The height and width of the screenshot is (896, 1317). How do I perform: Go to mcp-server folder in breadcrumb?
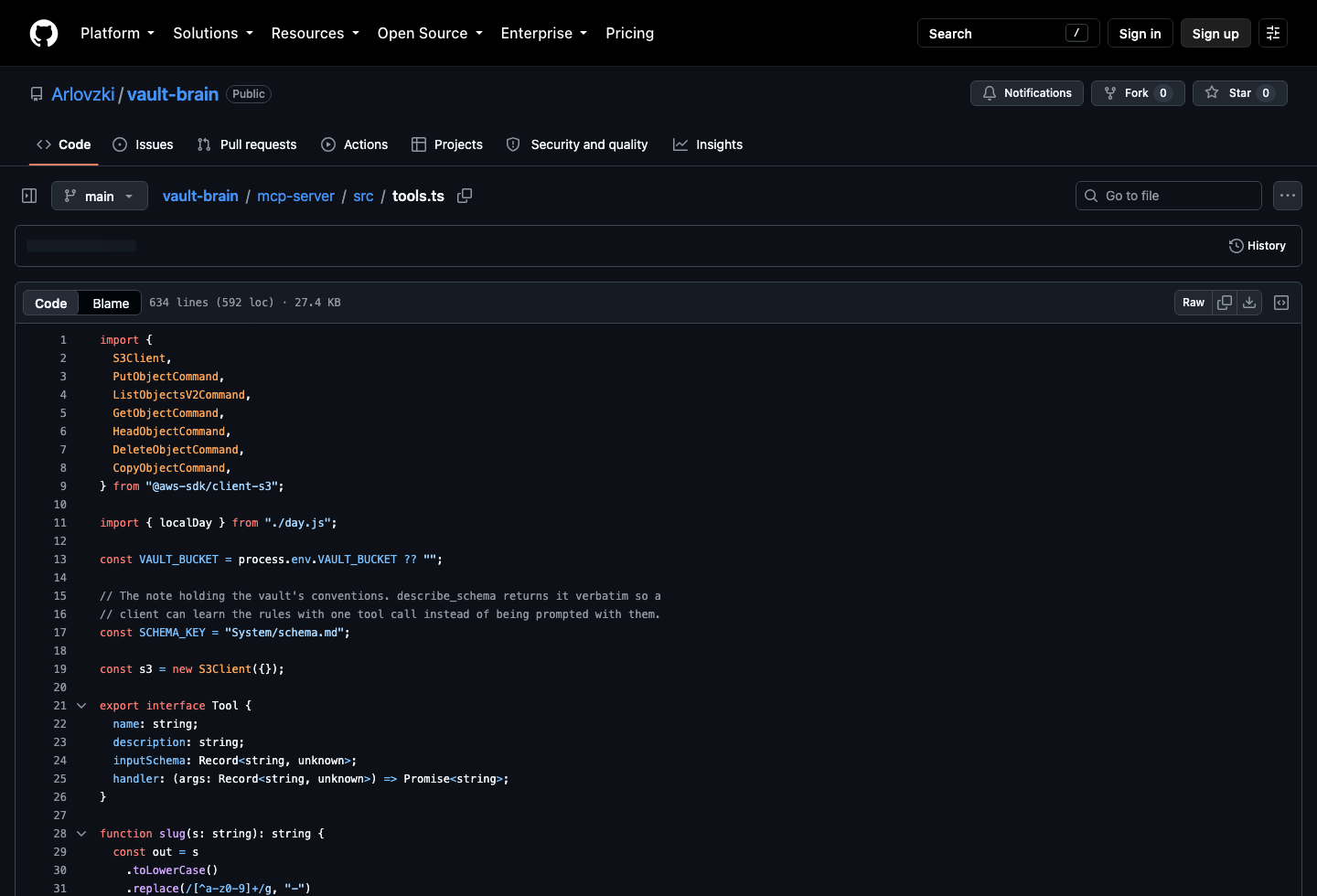(x=295, y=196)
